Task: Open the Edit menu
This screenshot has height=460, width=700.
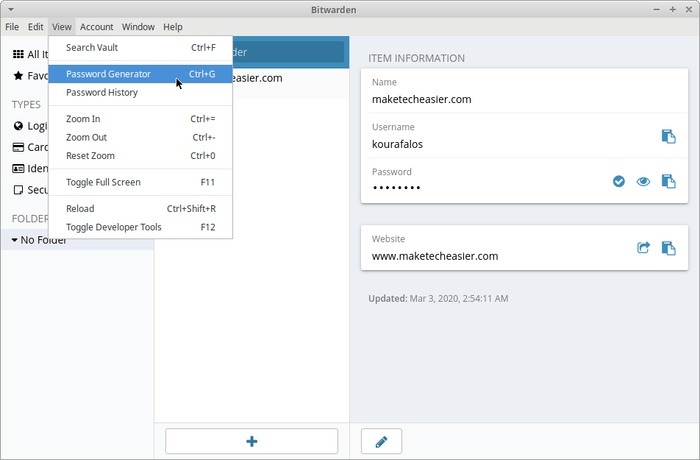Action: 36,27
